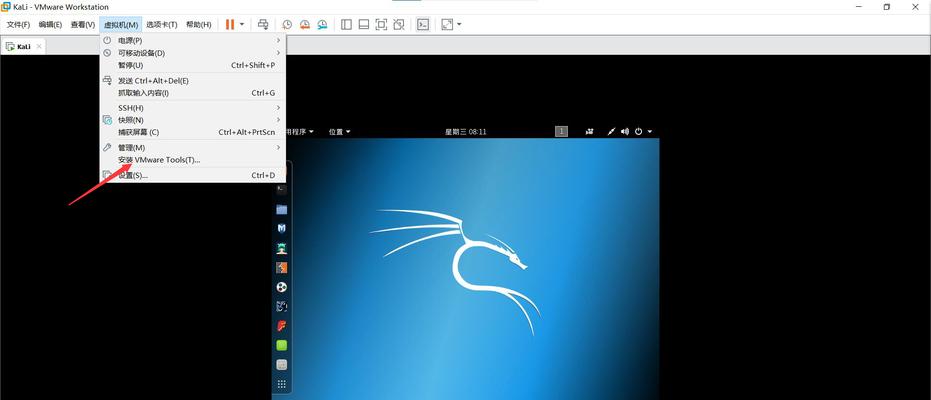
Task: Open the dropdown arrow beside the pause icon
Action: point(242,24)
